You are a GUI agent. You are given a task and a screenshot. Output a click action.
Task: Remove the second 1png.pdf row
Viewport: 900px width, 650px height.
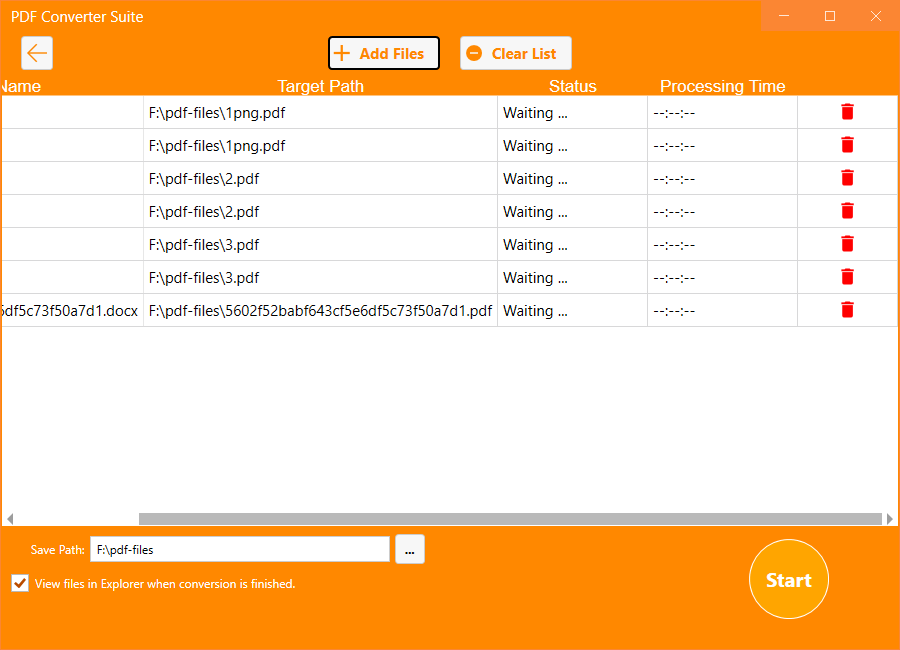[x=847, y=145]
